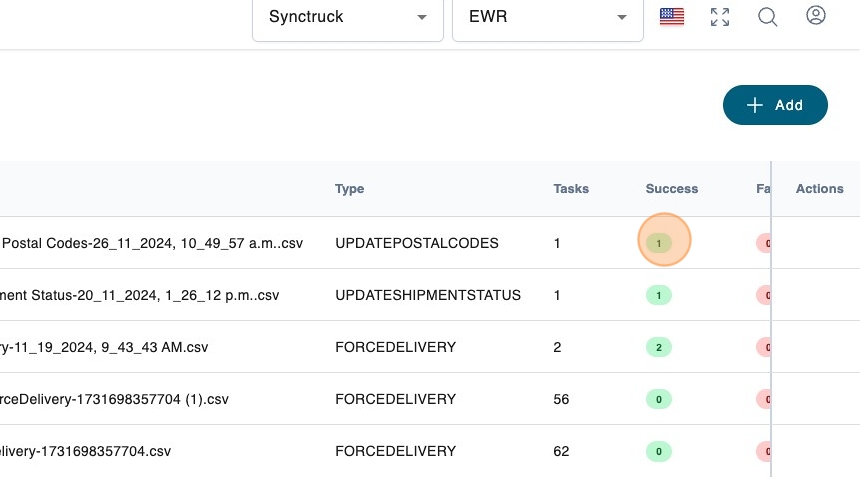Click the UPDATESHIPMENTSTATUS type cell
The width and height of the screenshot is (860, 481).
pyautogui.click(x=428, y=295)
